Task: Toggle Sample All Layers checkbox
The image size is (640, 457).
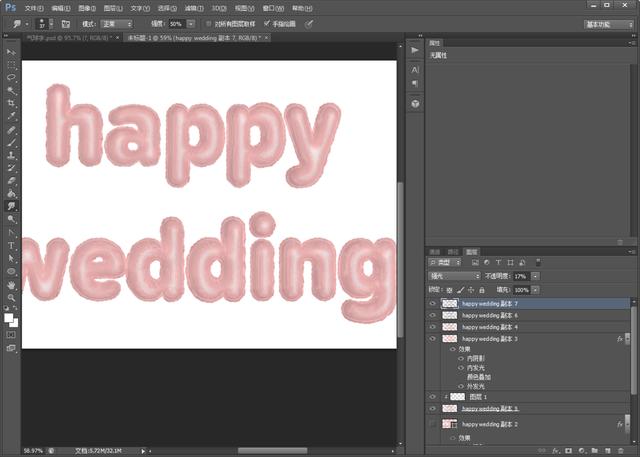Action: (209, 24)
